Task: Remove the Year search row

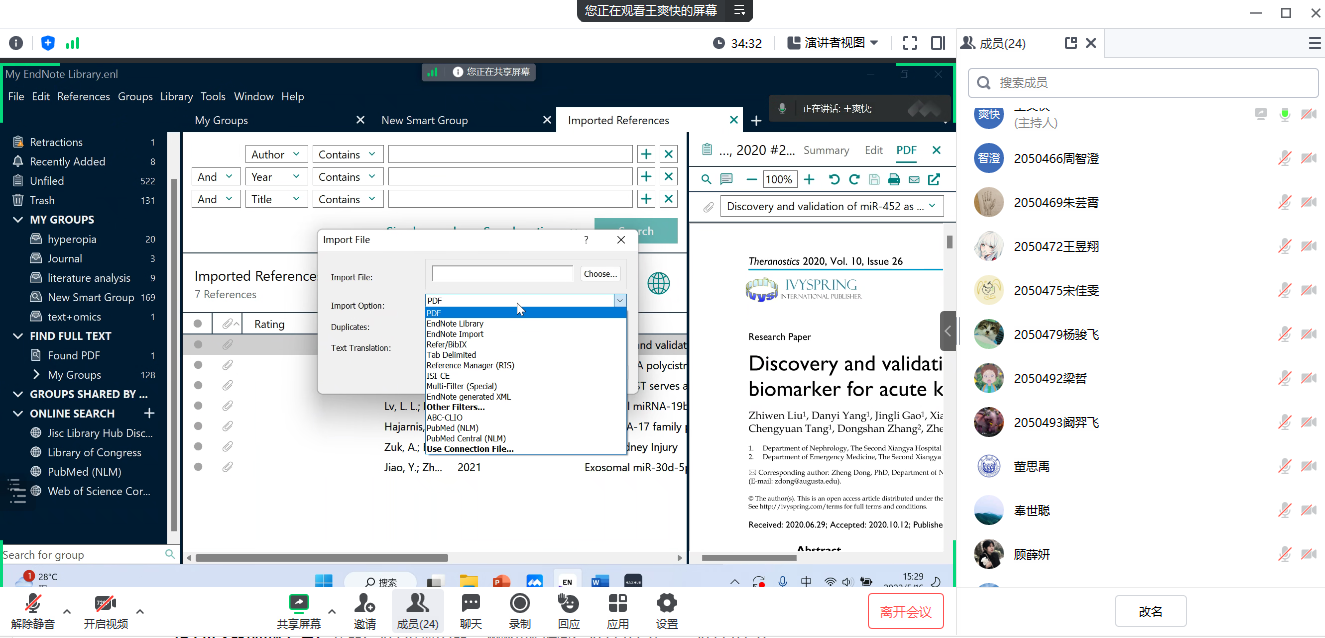Action: (669, 177)
